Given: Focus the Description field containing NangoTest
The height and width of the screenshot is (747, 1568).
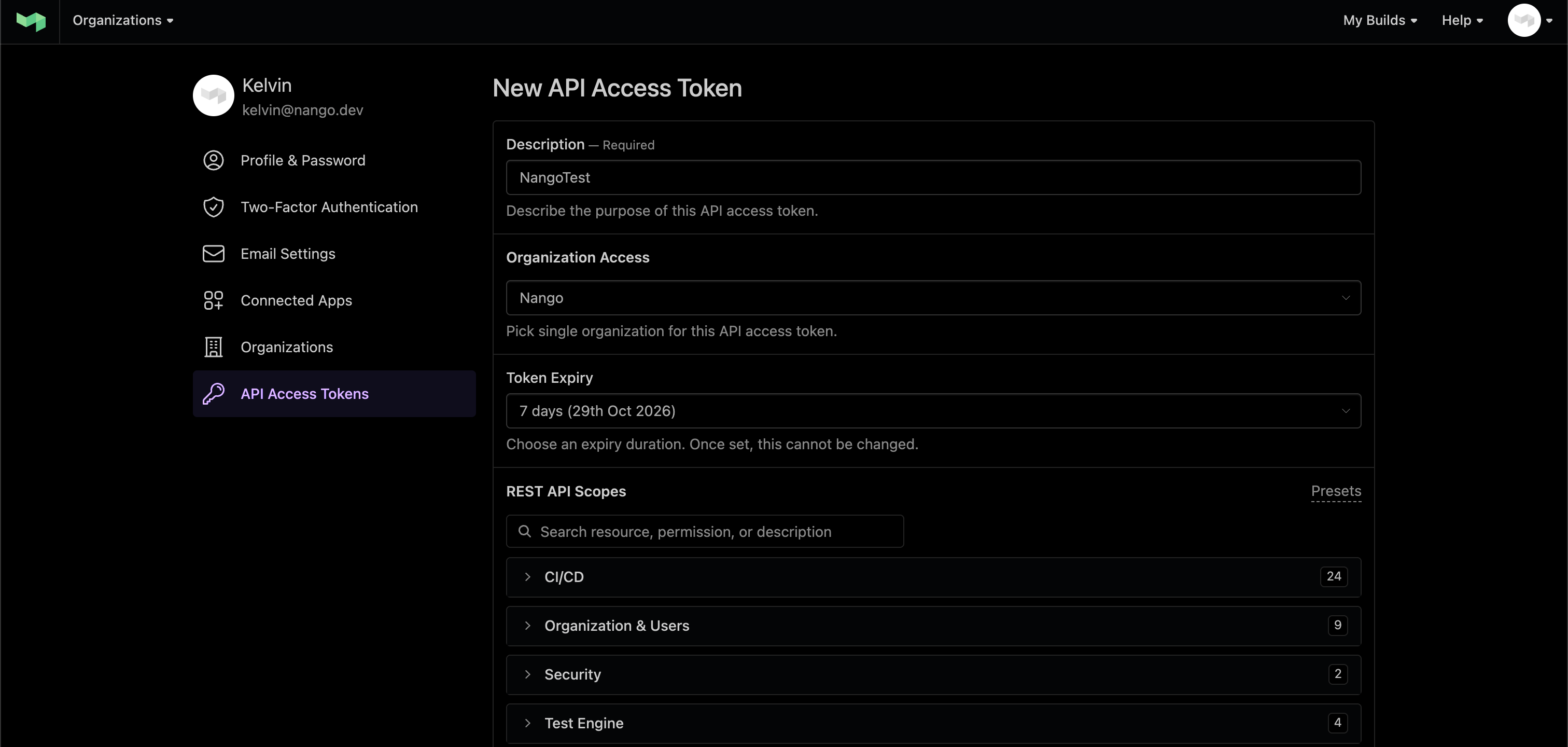Looking at the screenshot, I should click(x=933, y=178).
